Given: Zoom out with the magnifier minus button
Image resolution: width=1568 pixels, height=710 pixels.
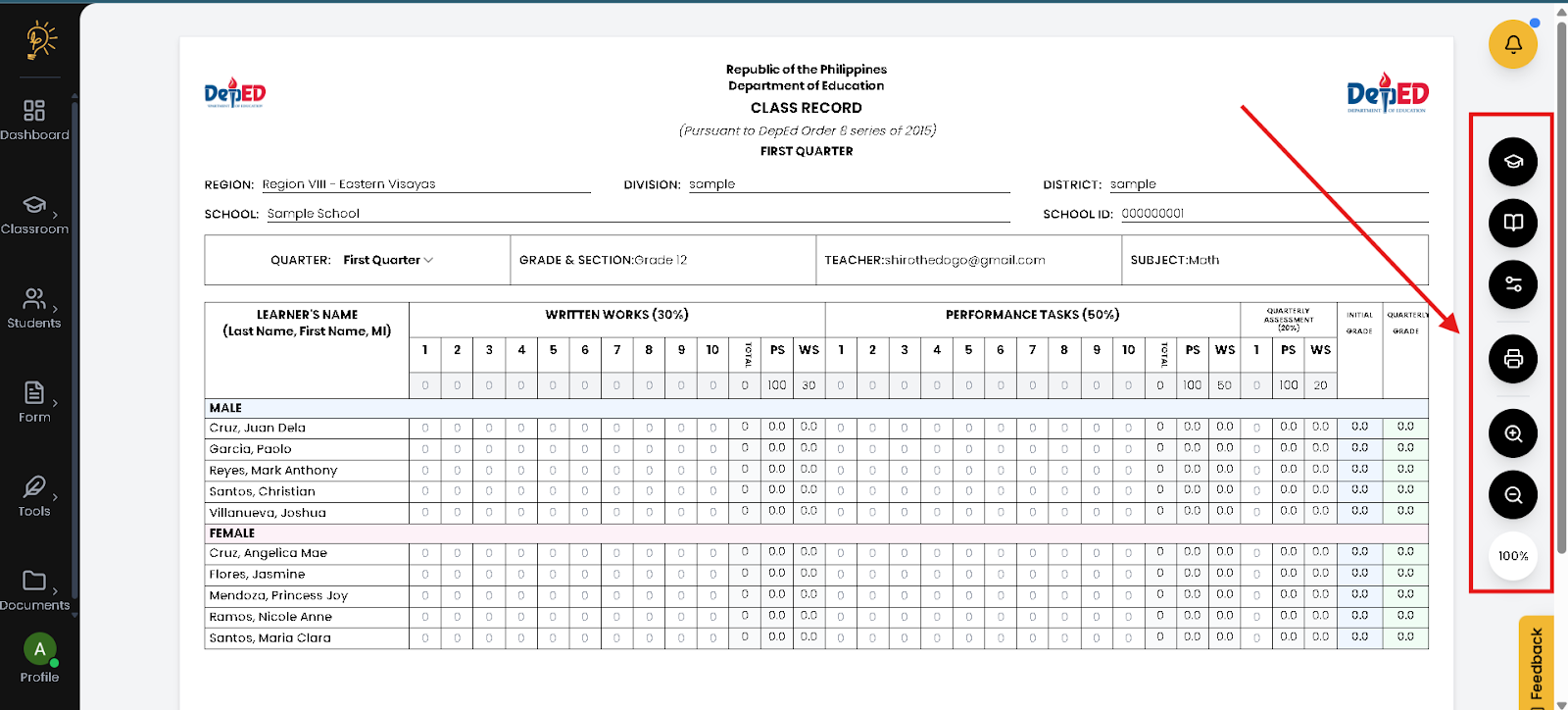Looking at the screenshot, I should [1512, 495].
